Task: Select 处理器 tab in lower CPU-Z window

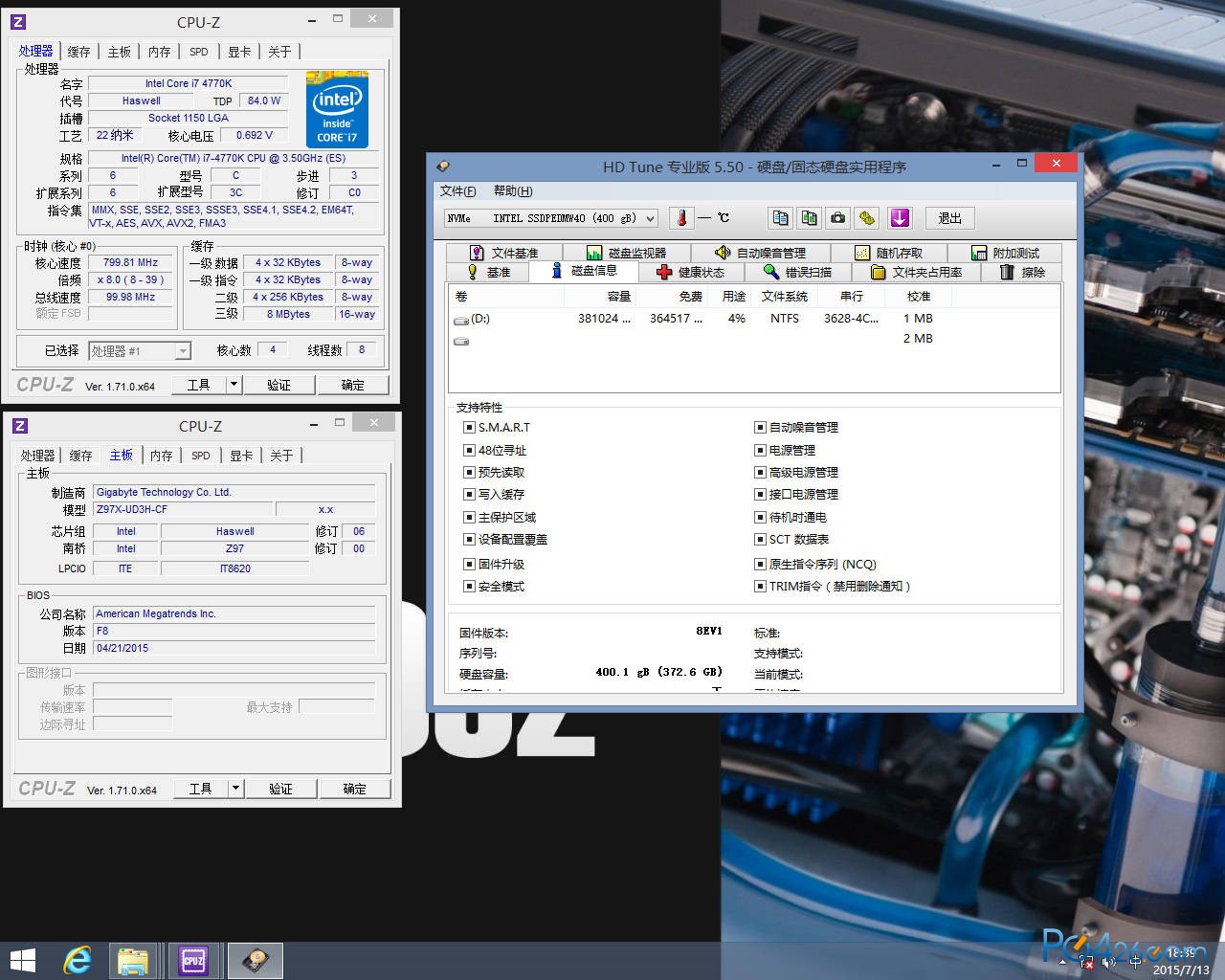Action: click(38, 456)
